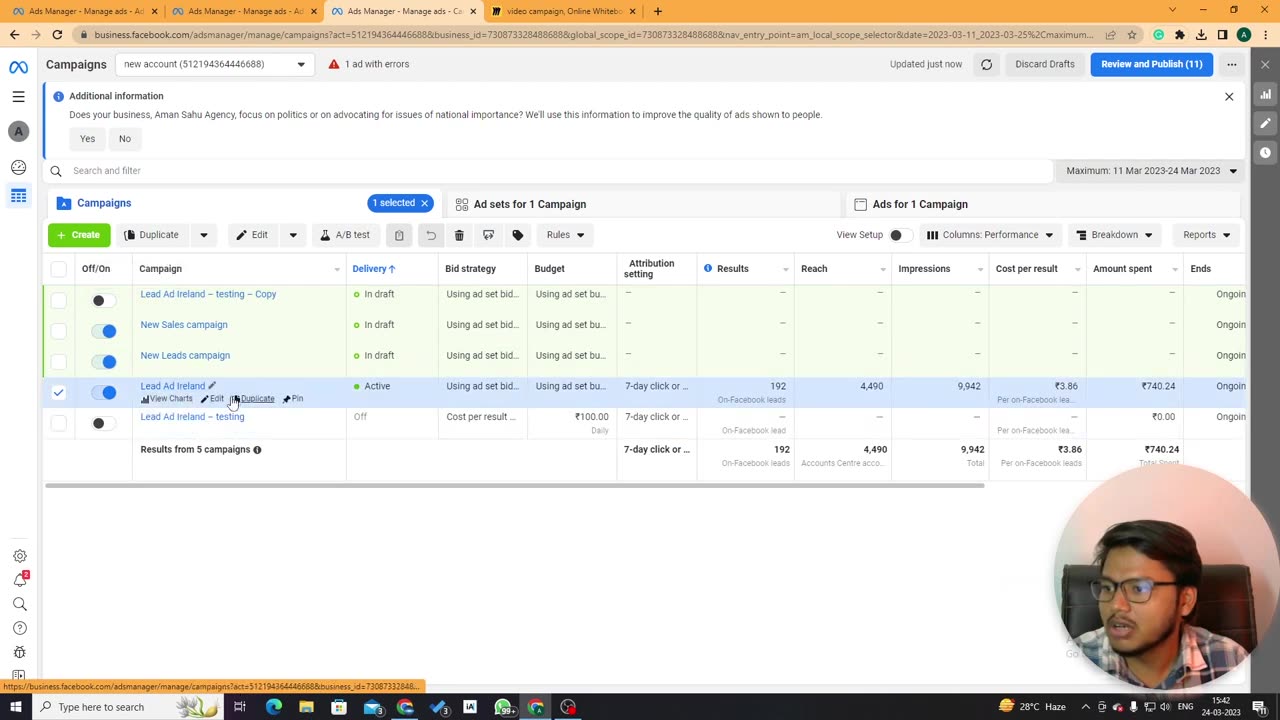Image resolution: width=1280 pixels, height=720 pixels.
Task: Open the sidebar settings gear
Action: point(19,556)
